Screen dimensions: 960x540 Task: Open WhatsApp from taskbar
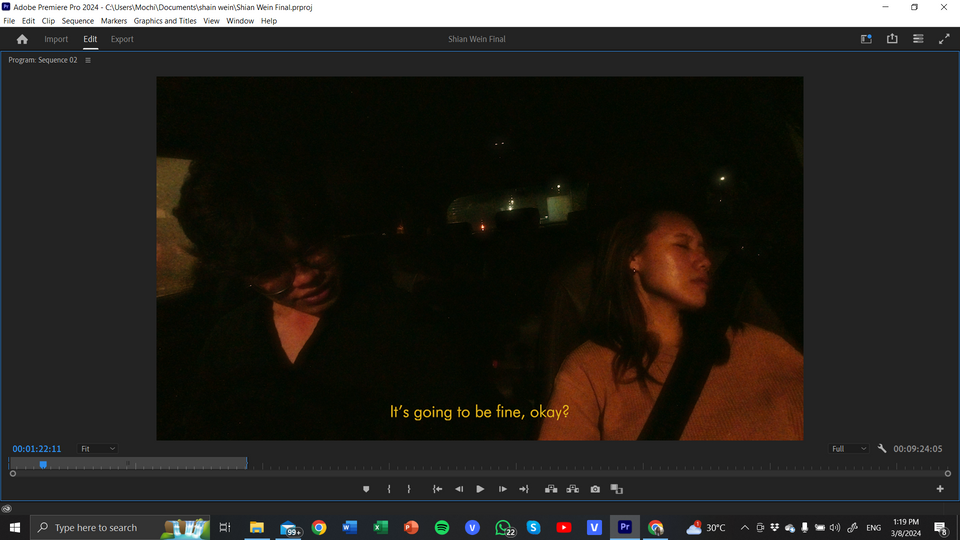503,527
